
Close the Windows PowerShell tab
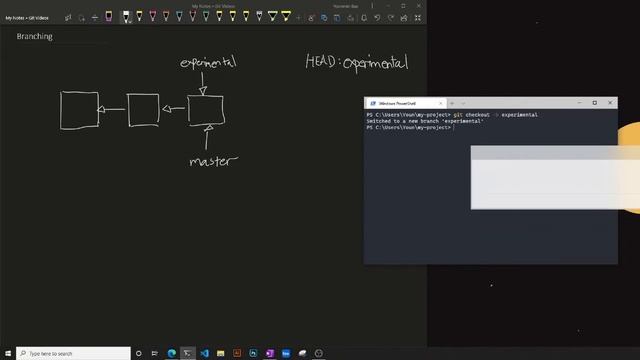pyautogui.click(x=440, y=103)
